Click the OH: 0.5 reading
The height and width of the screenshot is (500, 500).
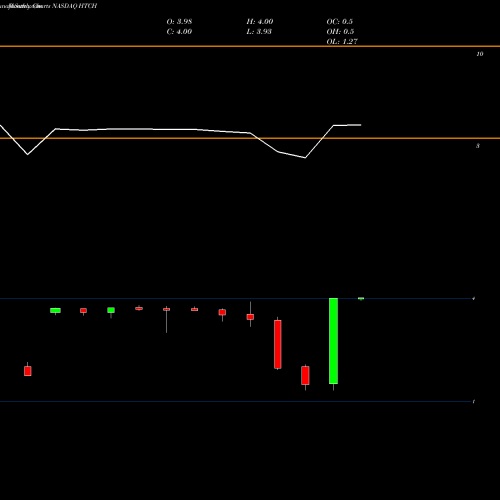340,32
